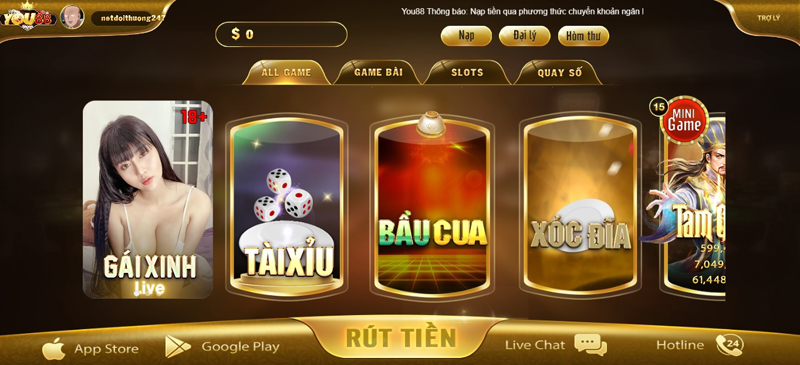800x365 pixels.
Task: Open the Live Chat speech bubble icon
Action: pyautogui.click(x=591, y=345)
